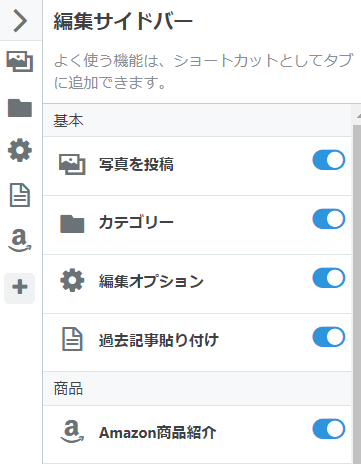Image resolution: width=361 pixels, height=464 pixels.
Task: Collapse the sidebar with the chevron arrow
Action: click(x=20, y=20)
